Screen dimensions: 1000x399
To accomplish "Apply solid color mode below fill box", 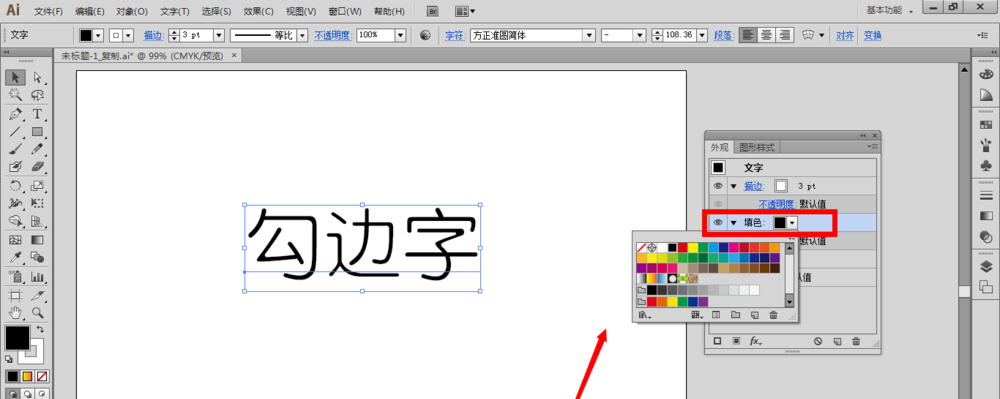I will [x=13, y=376].
